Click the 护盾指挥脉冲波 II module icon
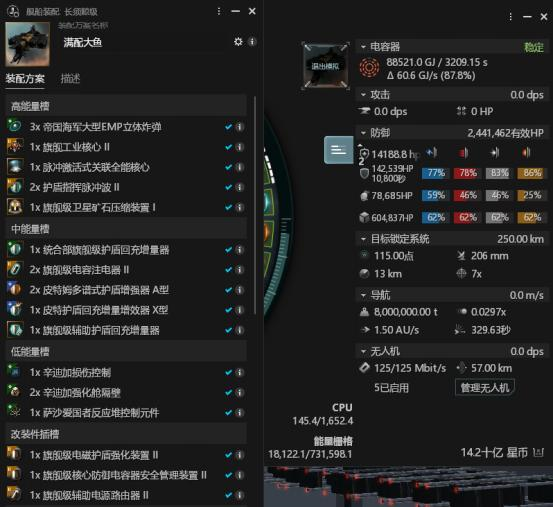 (x=15, y=187)
